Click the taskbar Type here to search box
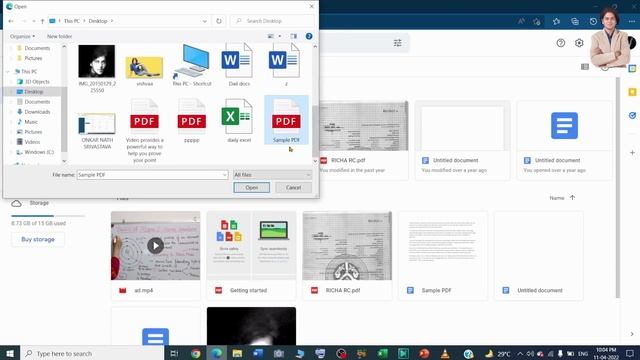Viewport: 640px width, 360px height. click(92, 353)
